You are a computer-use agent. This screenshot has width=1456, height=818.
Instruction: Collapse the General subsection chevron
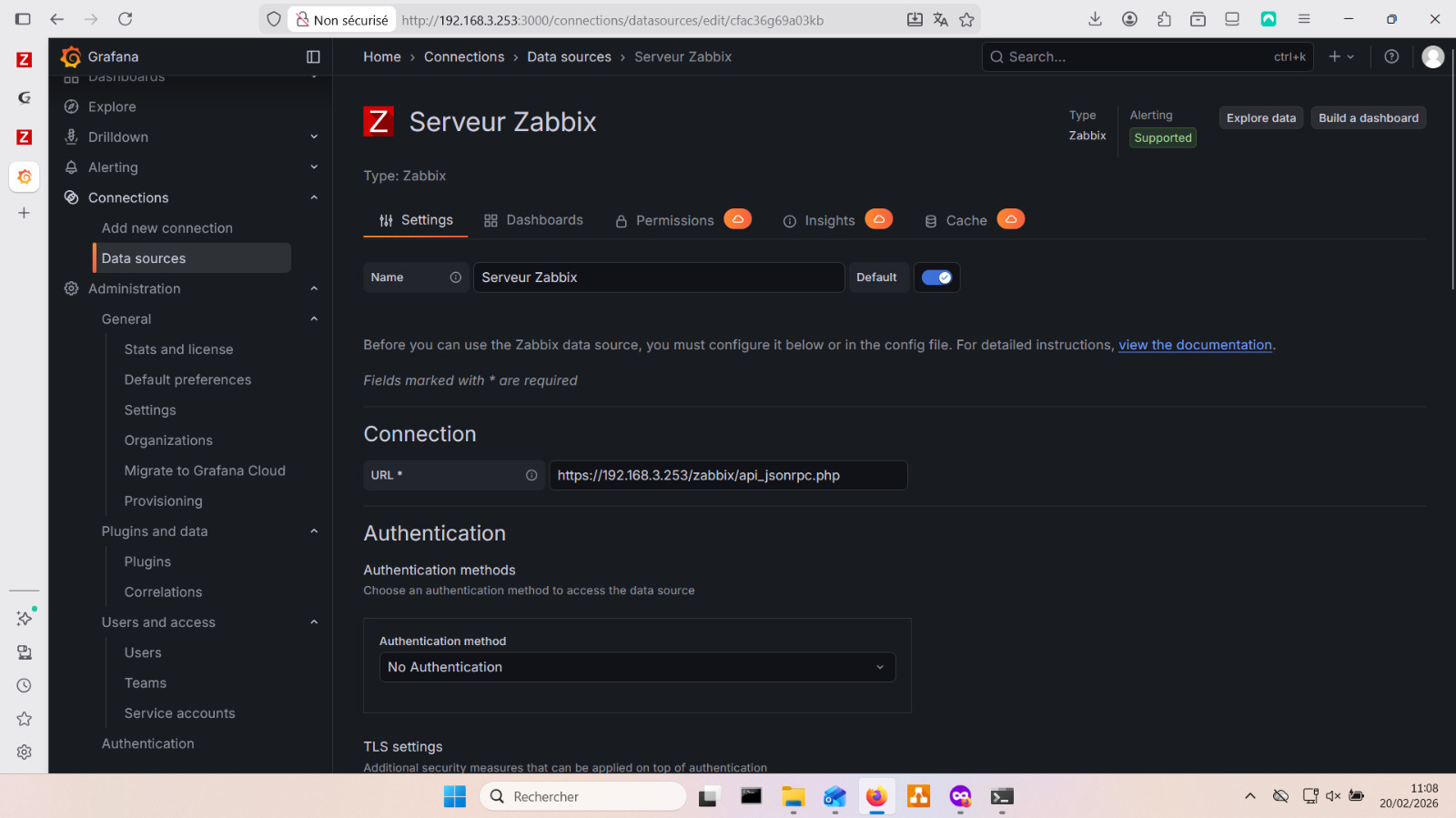click(314, 318)
